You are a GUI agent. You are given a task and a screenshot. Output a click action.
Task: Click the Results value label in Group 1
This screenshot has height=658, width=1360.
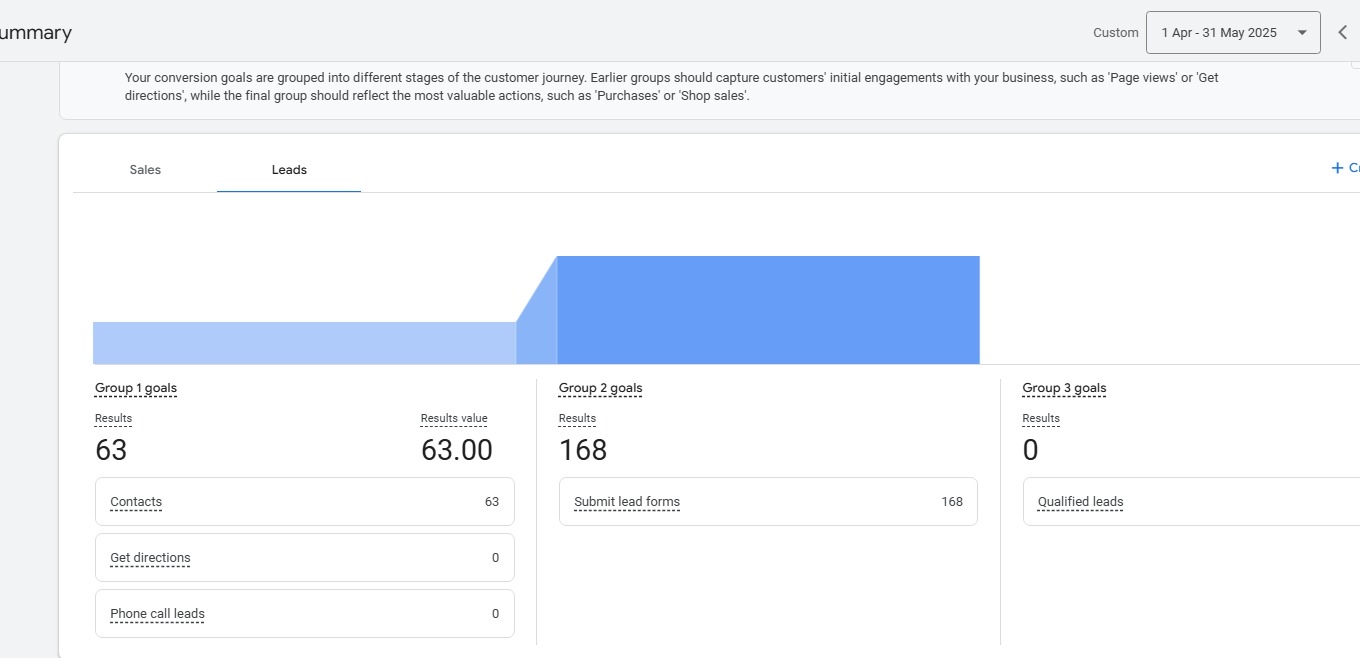(x=454, y=419)
